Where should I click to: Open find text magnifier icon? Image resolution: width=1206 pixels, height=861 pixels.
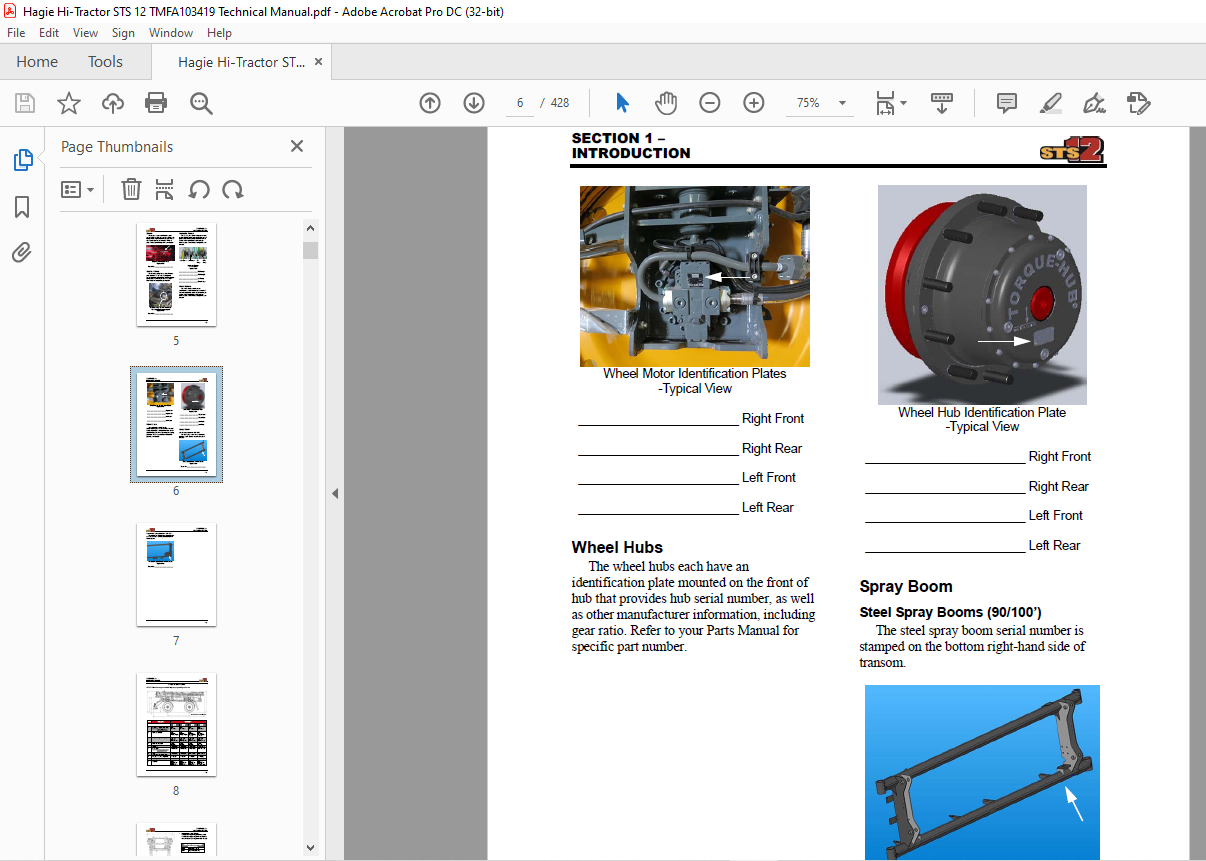(x=202, y=103)
